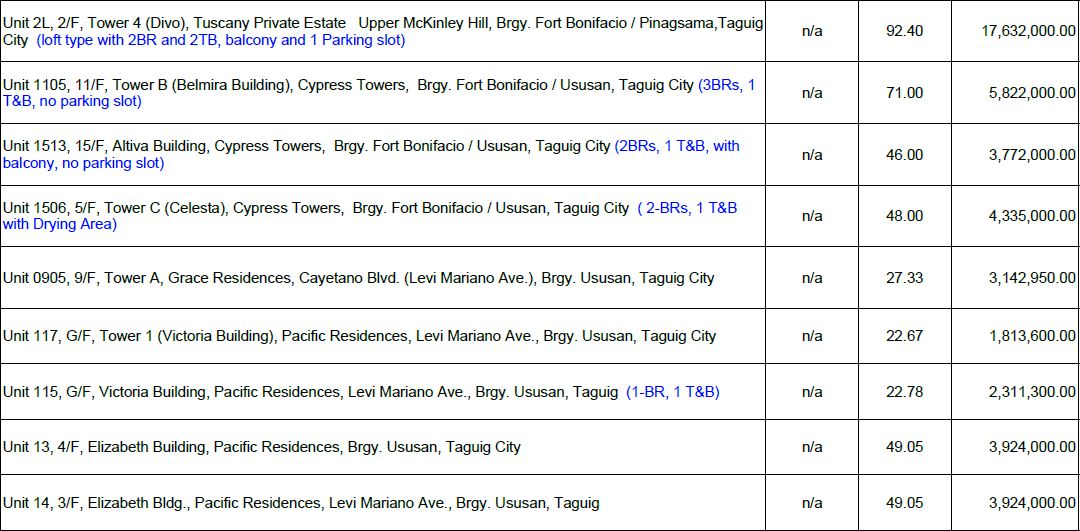Viewport: 1080px width, 531px height.
Task: Click the 92.40 floor area cell
Action: [904, 31]
